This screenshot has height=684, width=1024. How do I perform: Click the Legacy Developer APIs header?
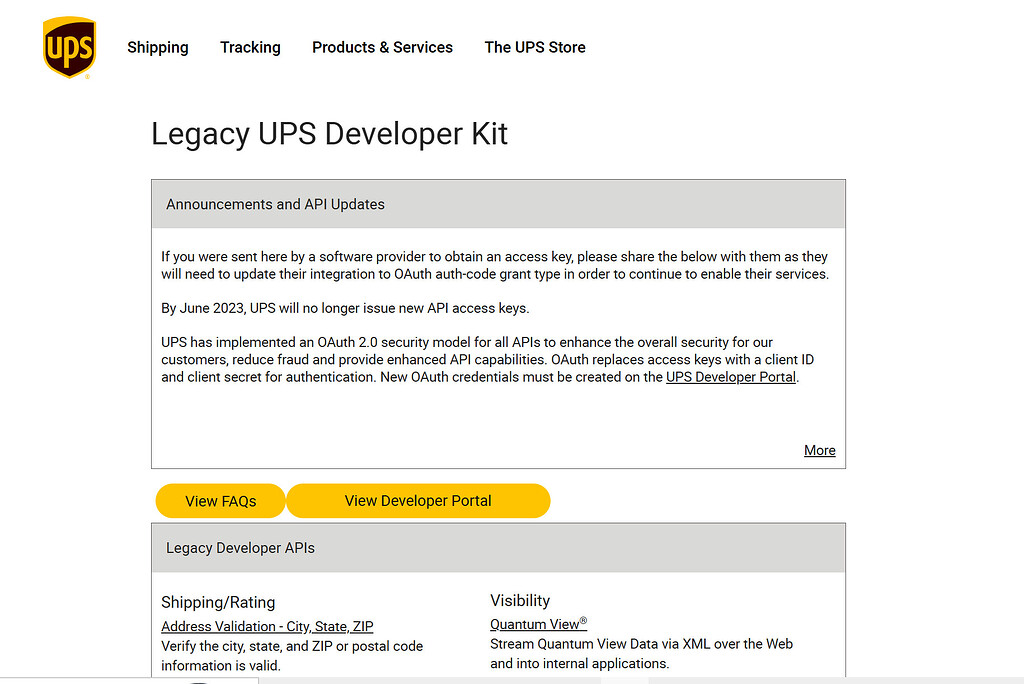[x=240, y=548]
